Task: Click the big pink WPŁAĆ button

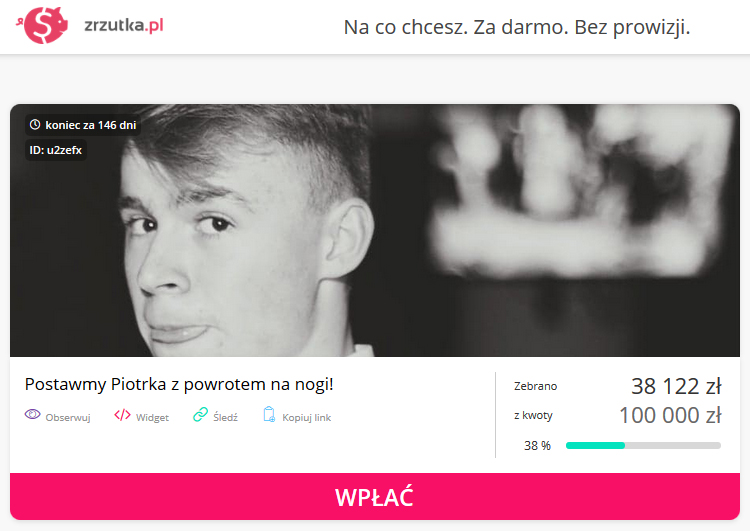Action: [x=375, y=497]
